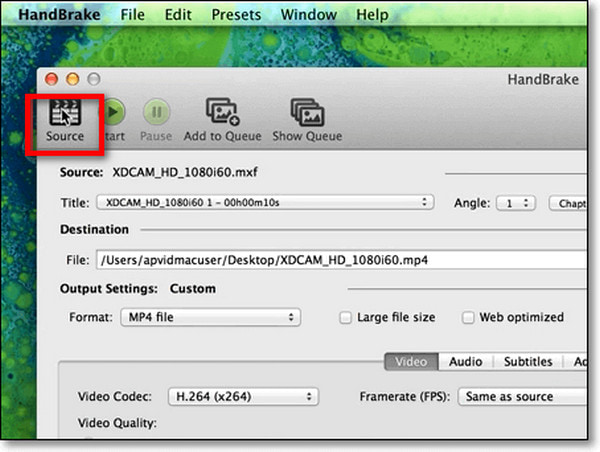
Task: Open the Source clapperboard icon
Action: point(65,113)
